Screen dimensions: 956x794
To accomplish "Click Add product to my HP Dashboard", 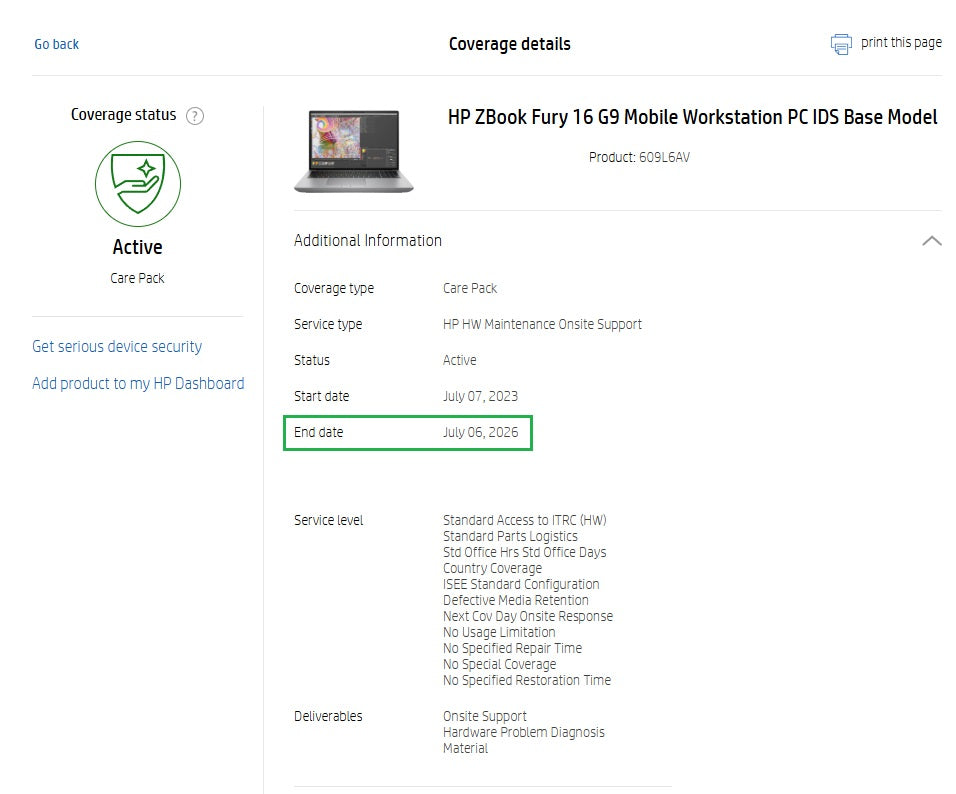I will (138, 383).
